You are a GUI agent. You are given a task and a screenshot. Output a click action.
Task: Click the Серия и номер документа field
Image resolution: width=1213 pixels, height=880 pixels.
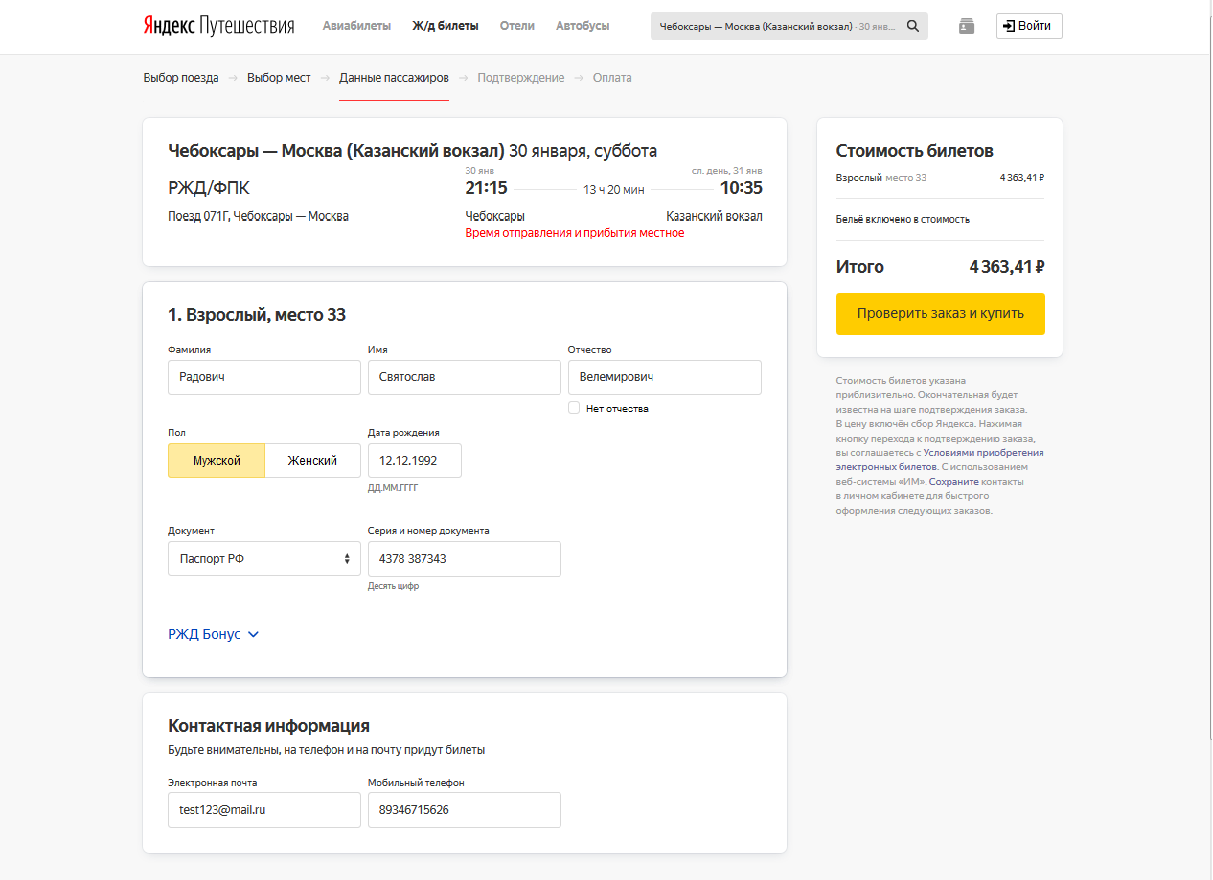pyautogui.click(x=464, y=559)
